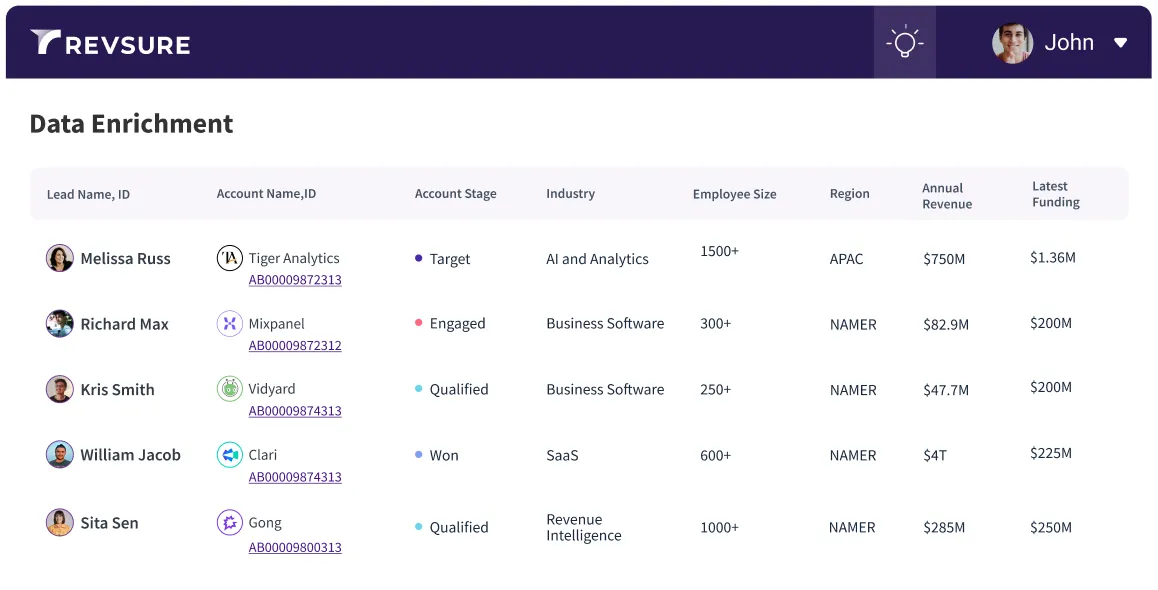Click the Region column header
Screen dimensions: 1158x590
click(849, 193)
